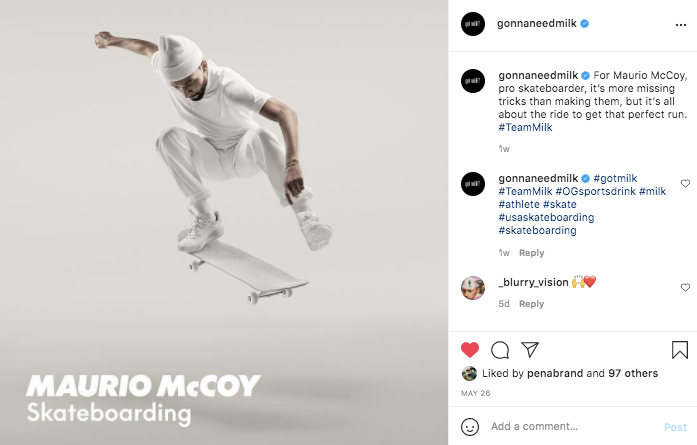Click gonnaneedmilk avatar in post header
Viewport: 697px width, 445px height.
click(x=473, y=24)
